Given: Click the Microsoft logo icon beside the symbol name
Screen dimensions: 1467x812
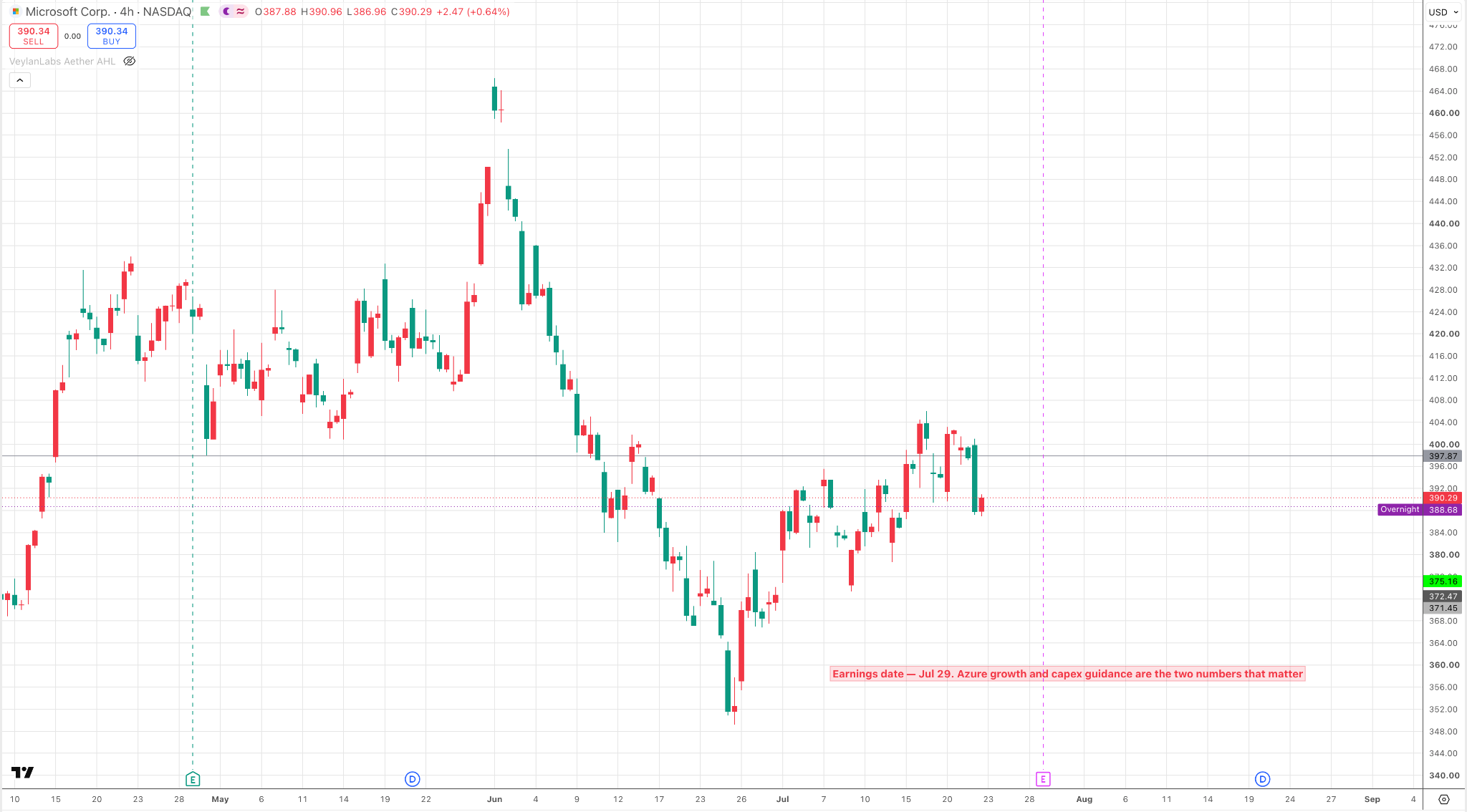Looking at the screenshot, I should pos(16,11).
